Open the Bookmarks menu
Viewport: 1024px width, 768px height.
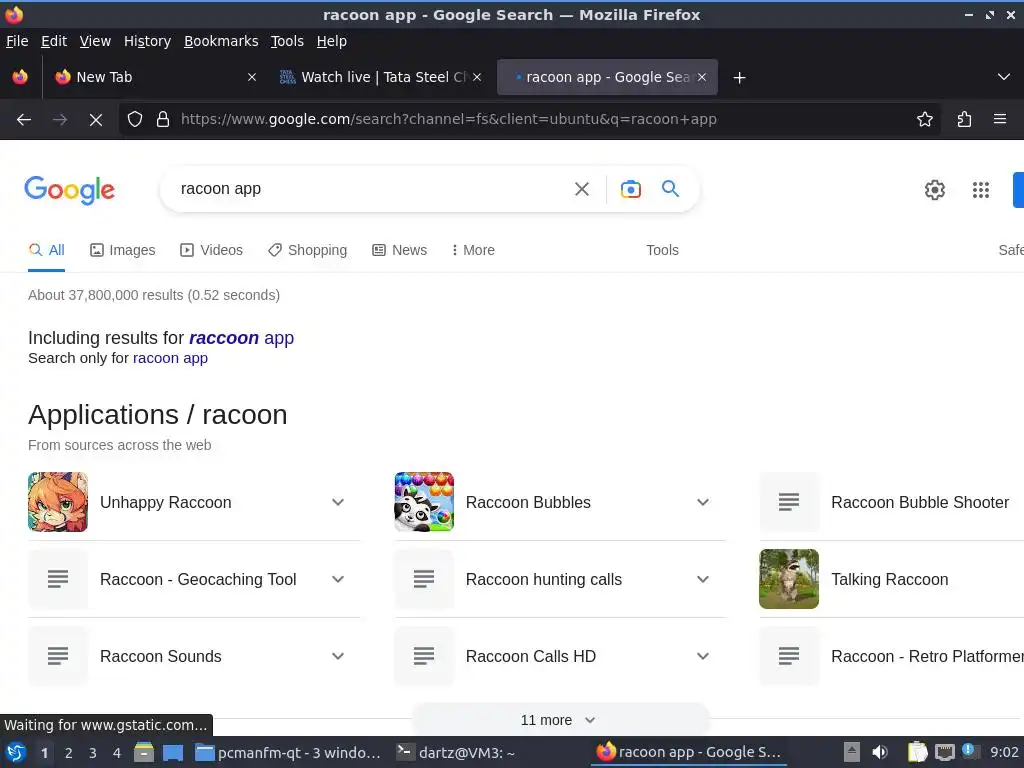pyautogui.click(x=221, y=41)
